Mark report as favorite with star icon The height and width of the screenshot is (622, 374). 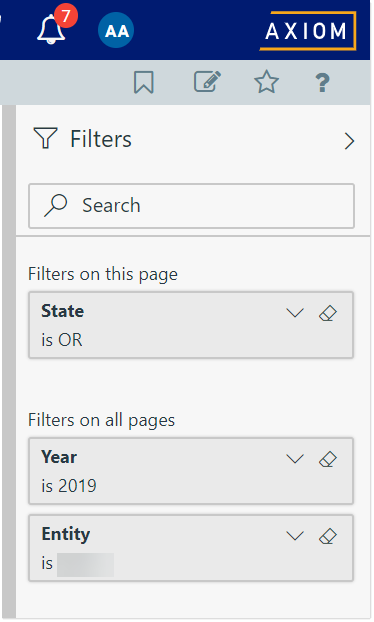[x=266, y=82]
